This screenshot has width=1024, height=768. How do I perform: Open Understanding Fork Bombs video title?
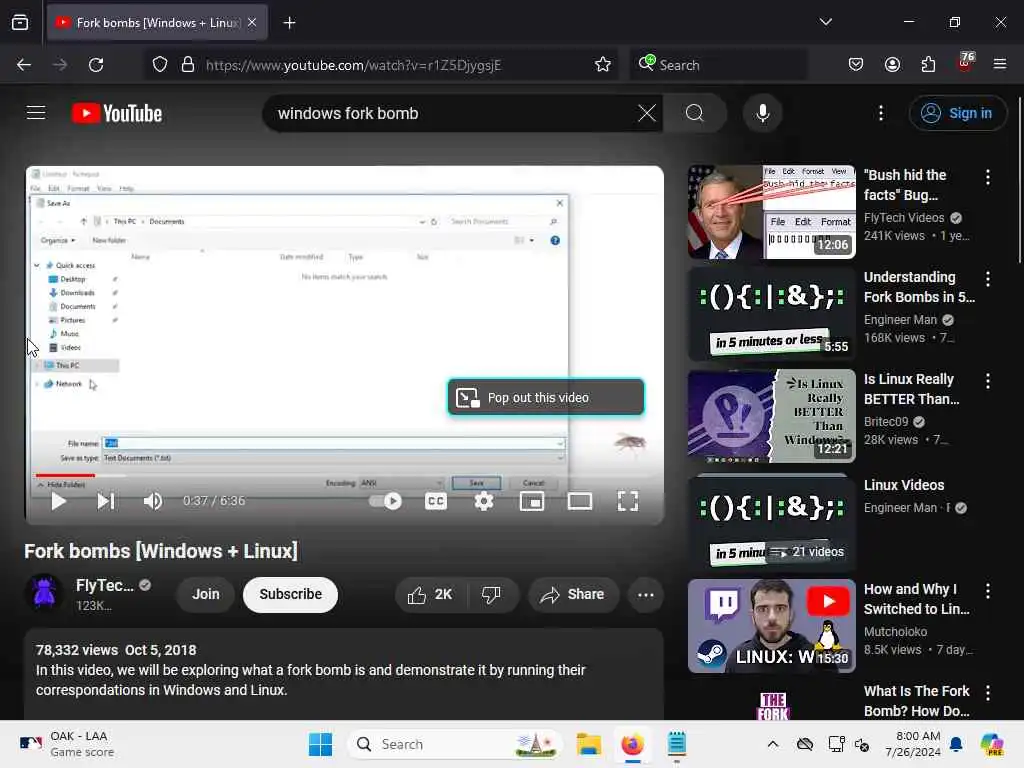coord(919,287)
